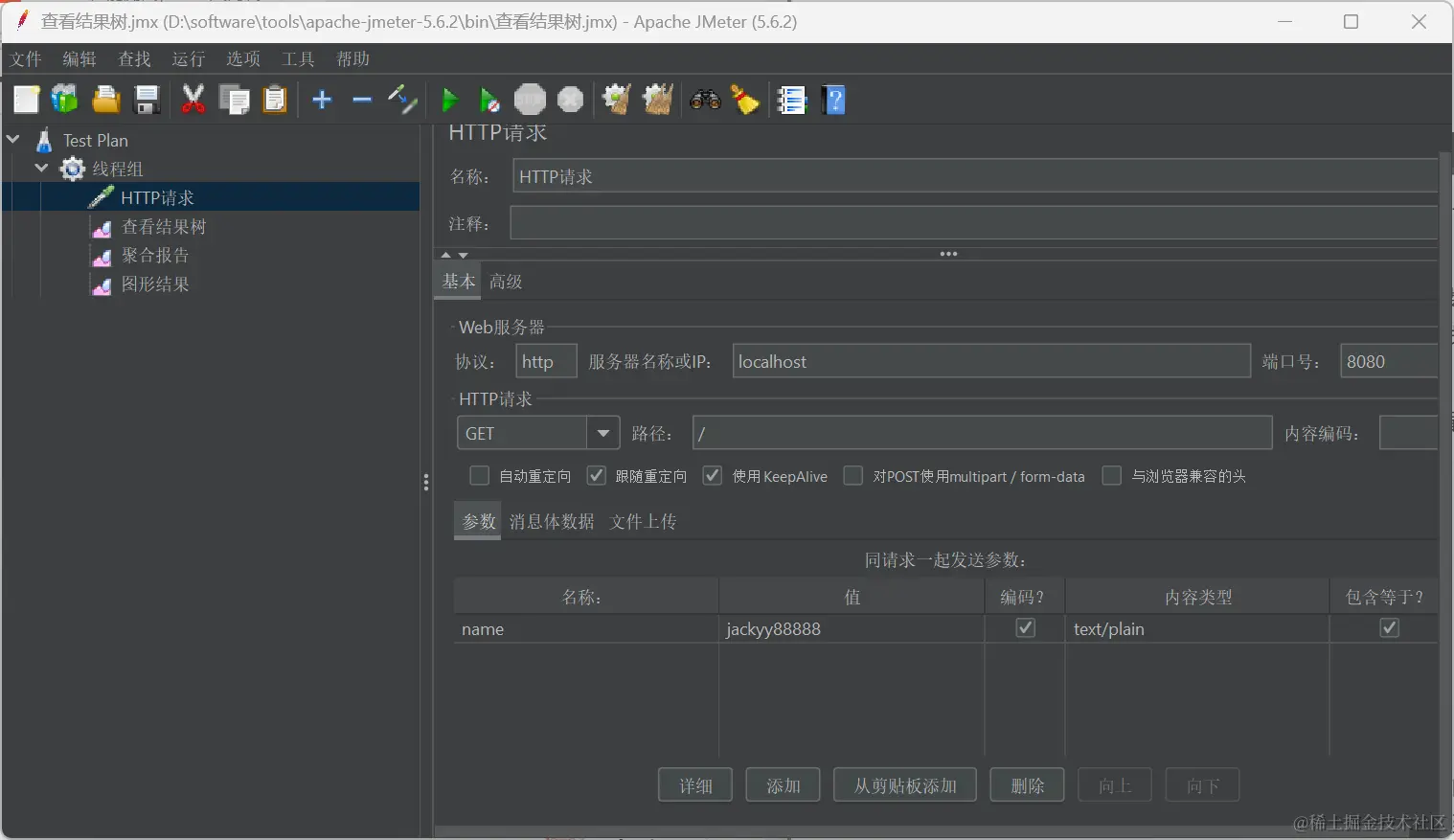Select the HTTP请求 sampler in tree

tap(141, 198)
